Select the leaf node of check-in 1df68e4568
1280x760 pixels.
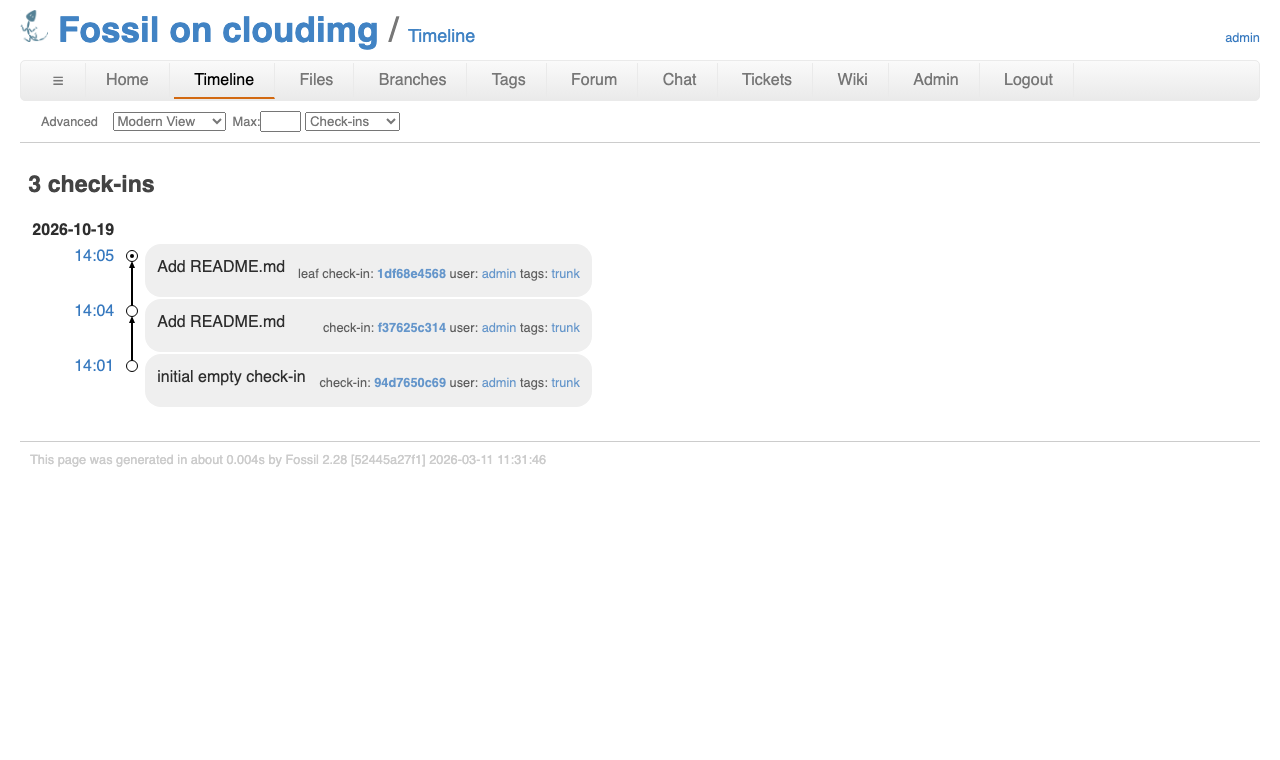click(132, 256)
